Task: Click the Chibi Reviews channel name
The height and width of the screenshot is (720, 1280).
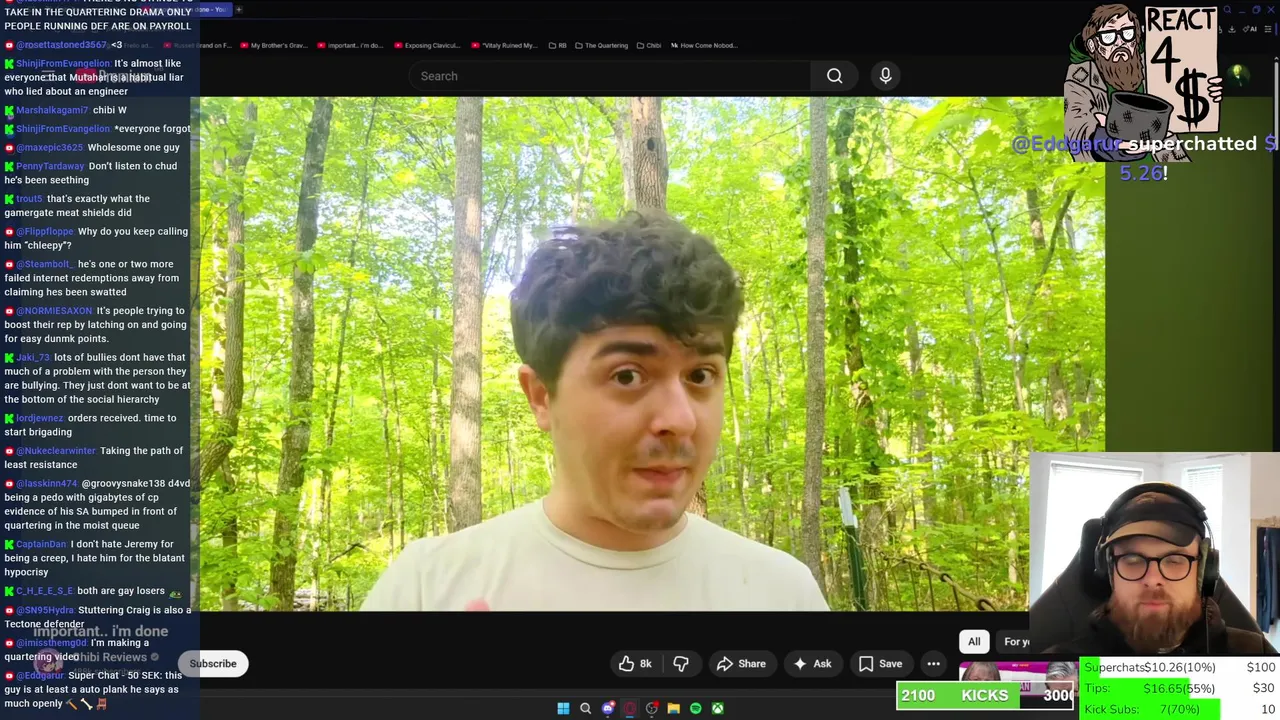Action: 110,657
